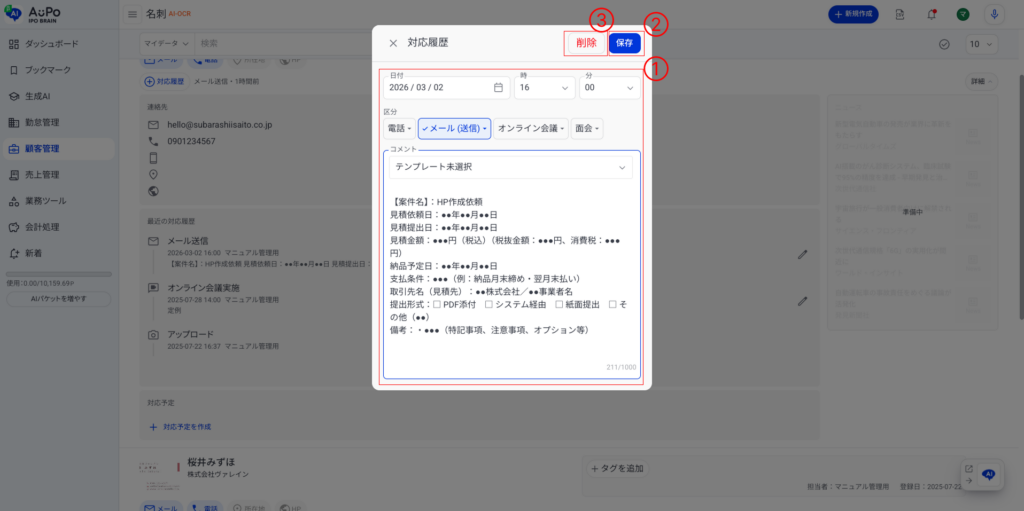Click the microphone voice input icon
This screenshot has width=1024, height=511.
point(993,15)
